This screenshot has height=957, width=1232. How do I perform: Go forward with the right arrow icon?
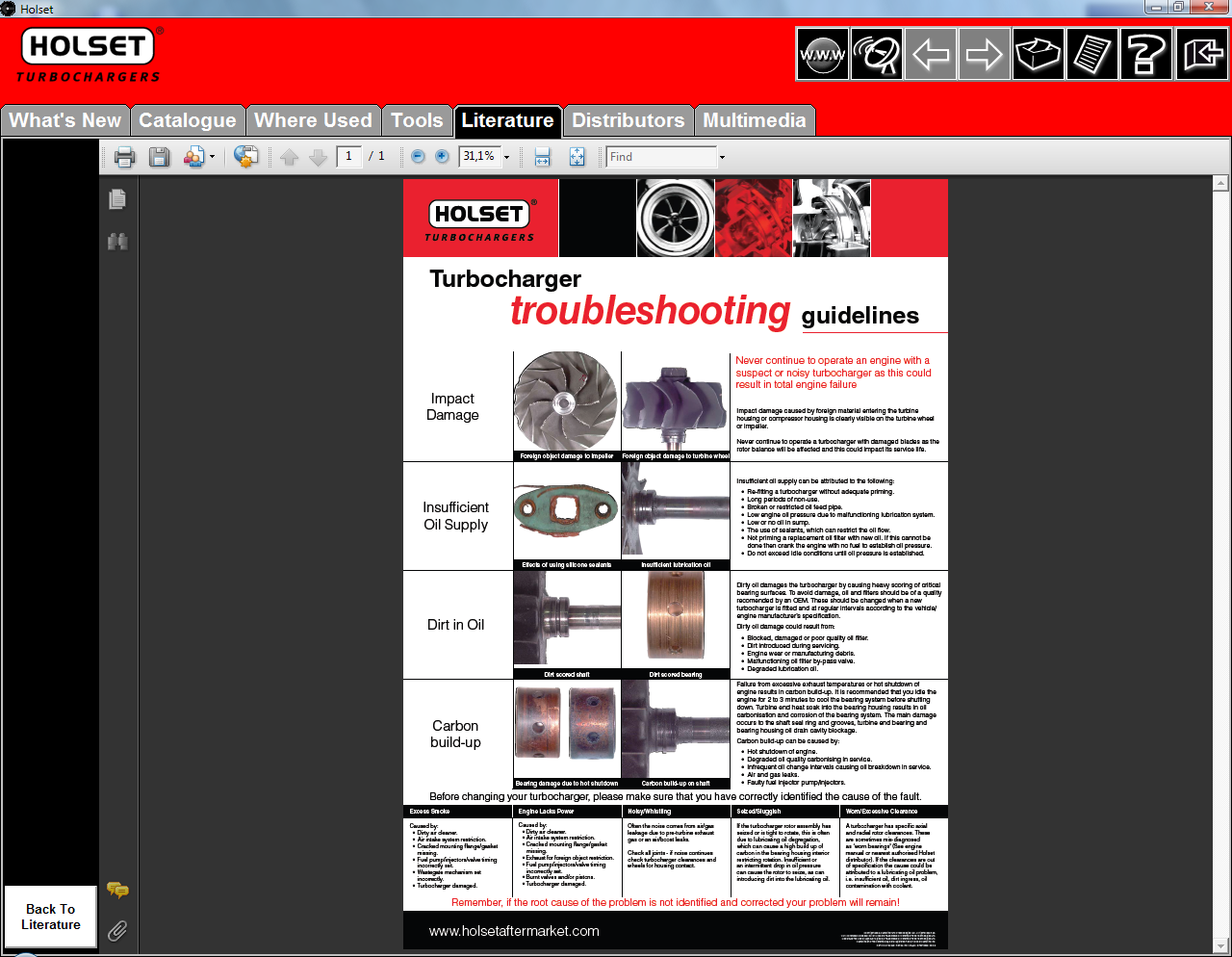click(x=985, y=54)
